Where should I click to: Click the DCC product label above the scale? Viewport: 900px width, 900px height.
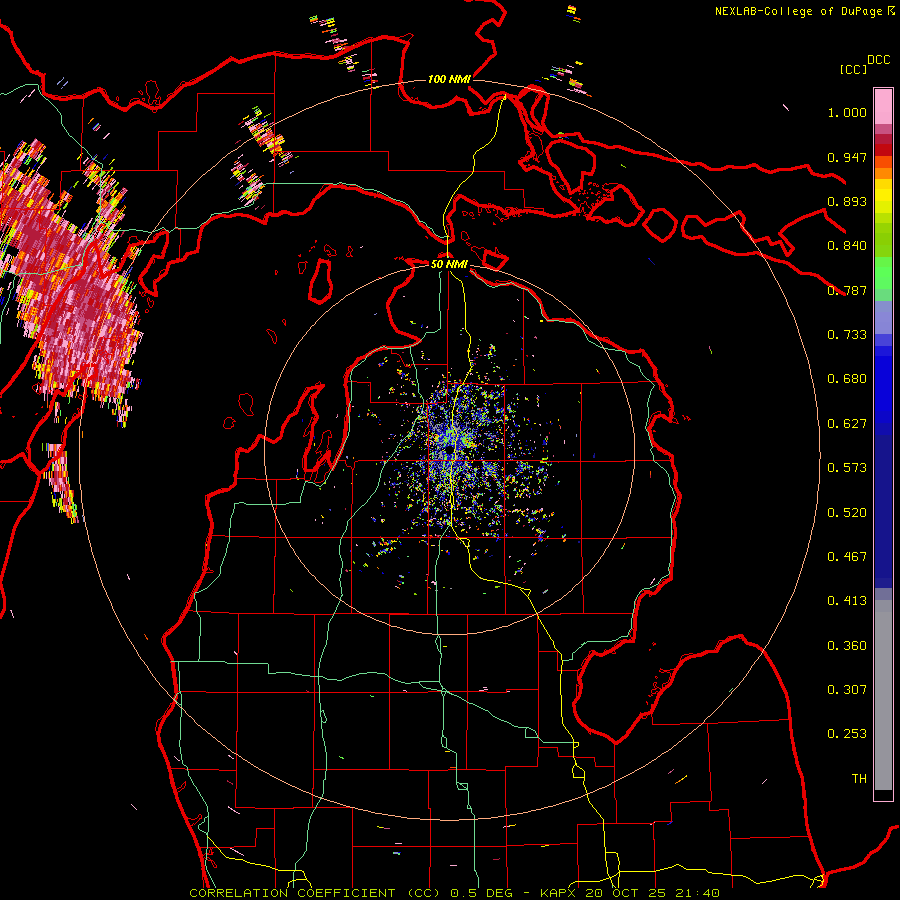878,60
